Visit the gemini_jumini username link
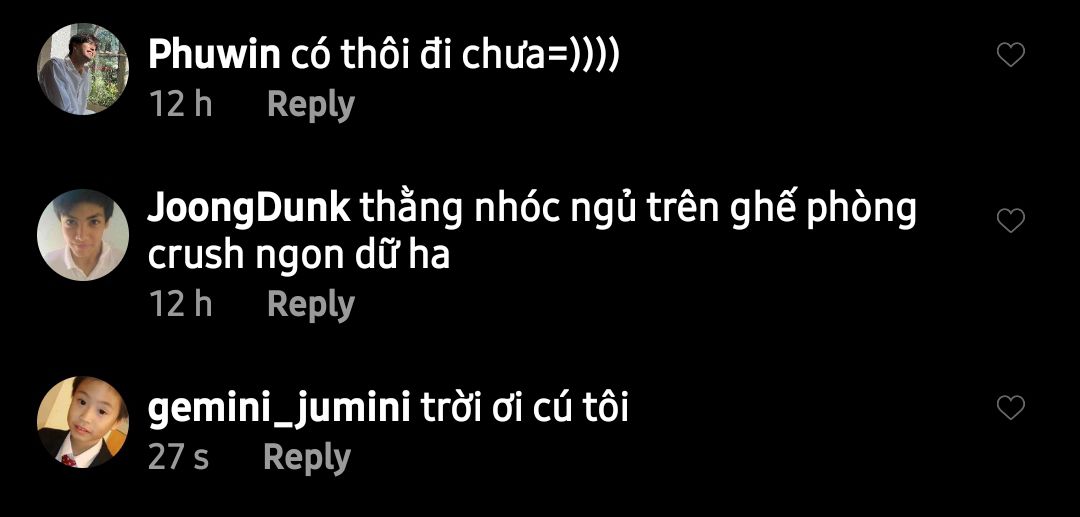 coord(279,410)
